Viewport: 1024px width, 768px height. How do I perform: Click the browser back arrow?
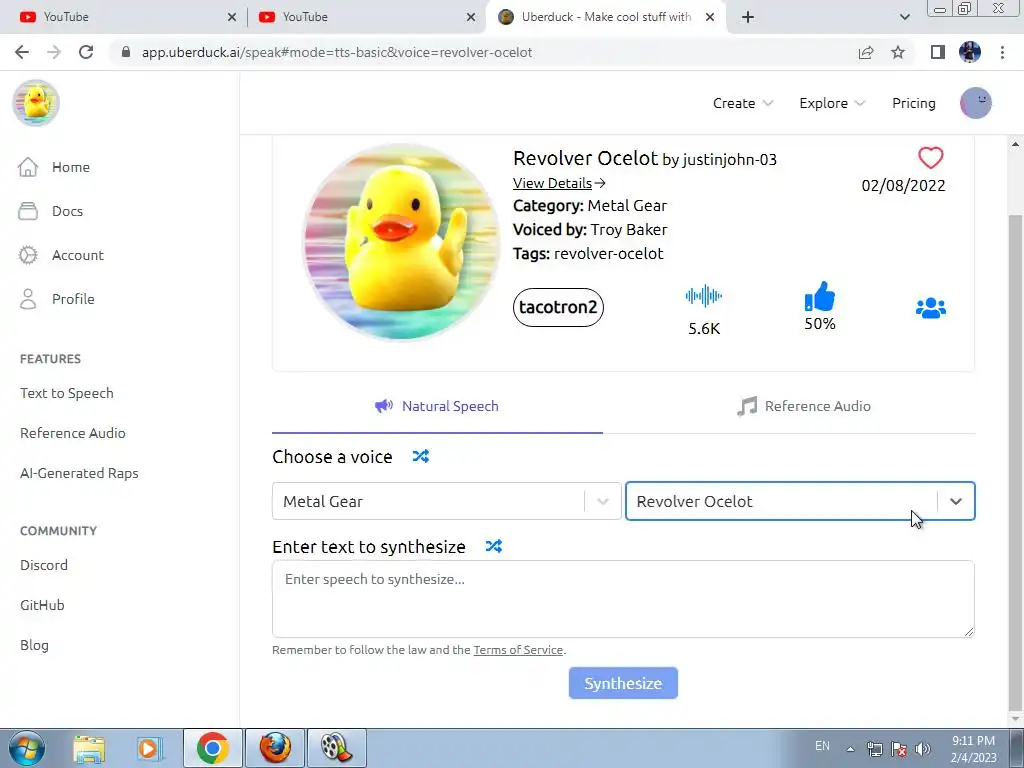pos(22,52)
